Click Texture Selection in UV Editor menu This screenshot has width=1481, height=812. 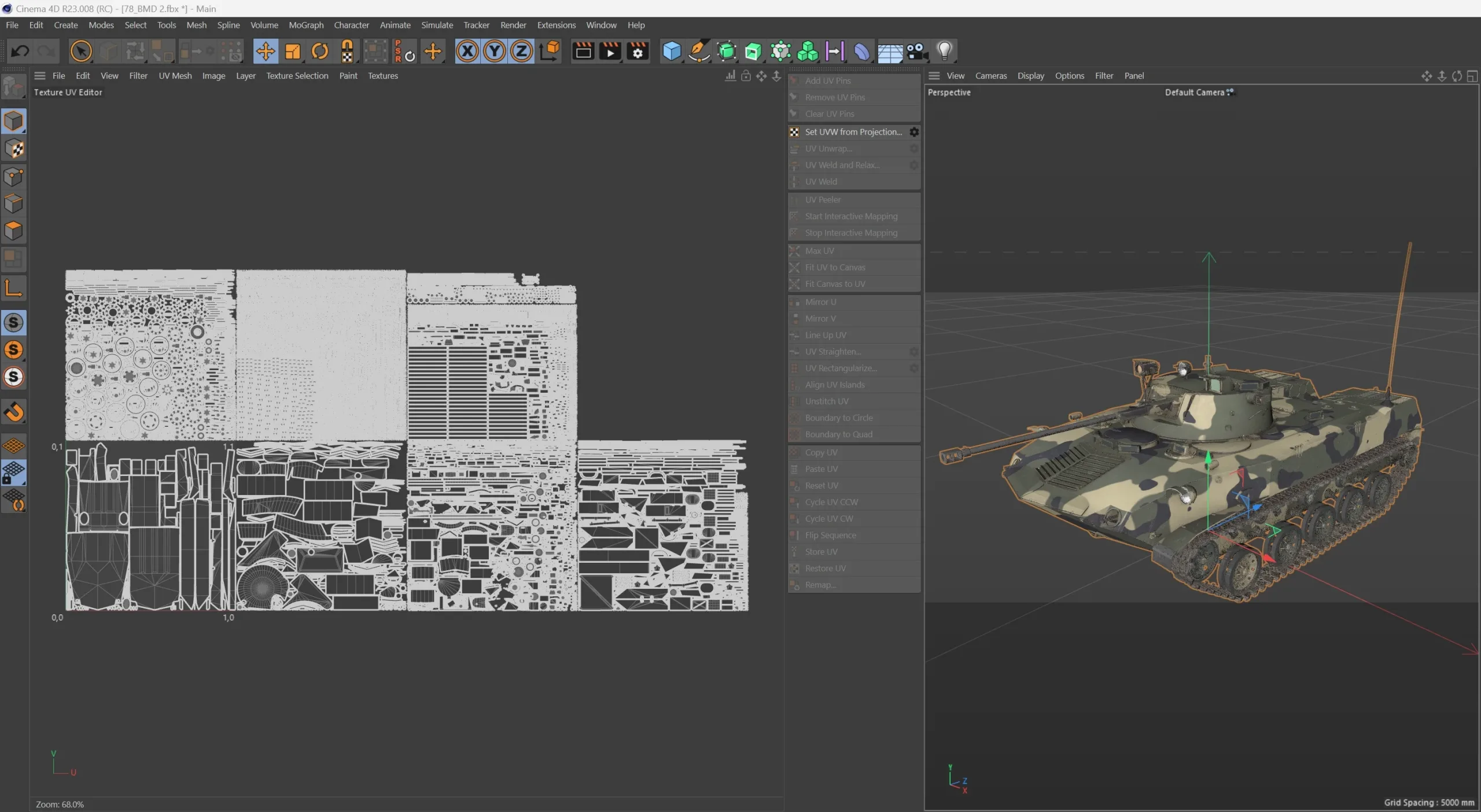[297, 76]
